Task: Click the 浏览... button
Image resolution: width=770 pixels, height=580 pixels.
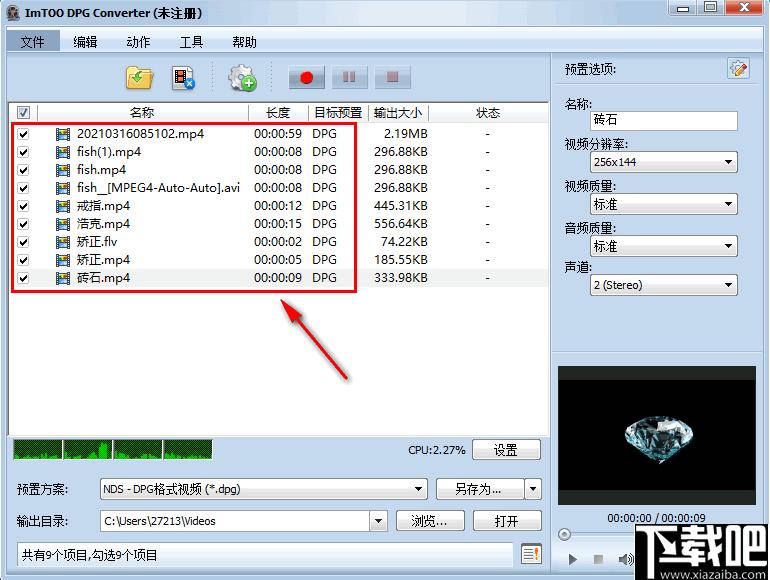Action: click(x=430, y=521)
